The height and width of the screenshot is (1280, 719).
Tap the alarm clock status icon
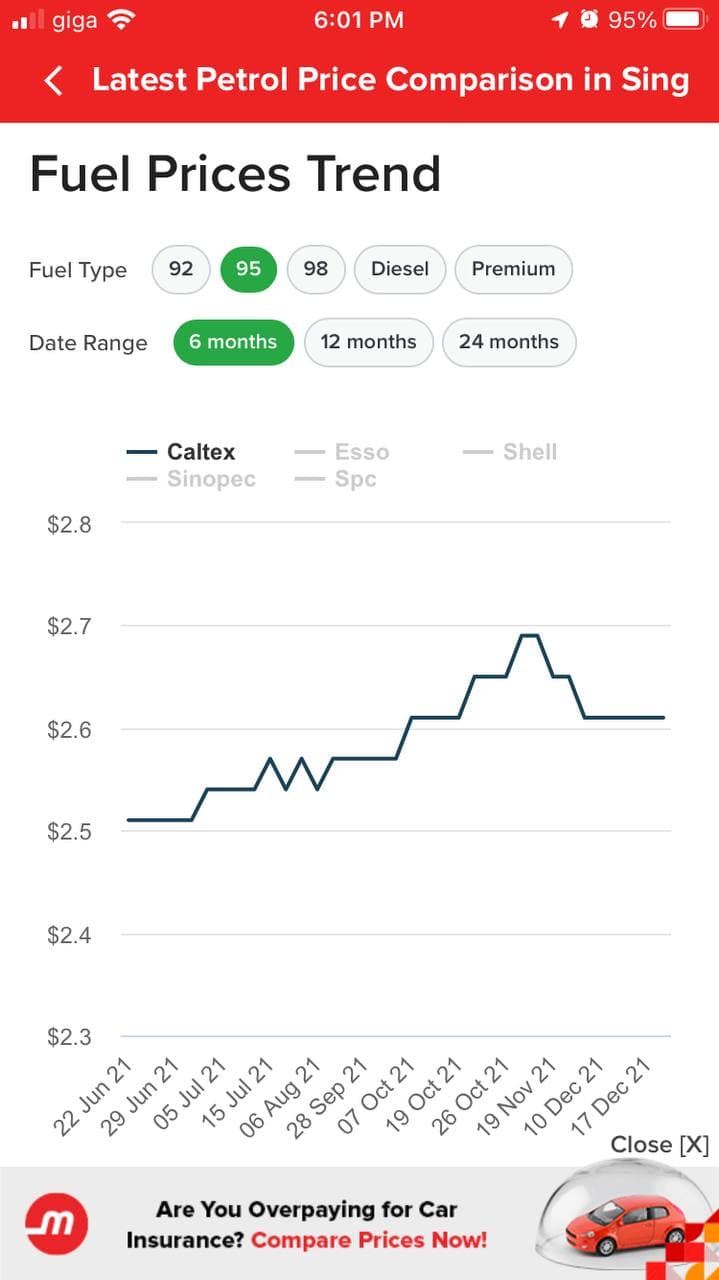(589, 19)
